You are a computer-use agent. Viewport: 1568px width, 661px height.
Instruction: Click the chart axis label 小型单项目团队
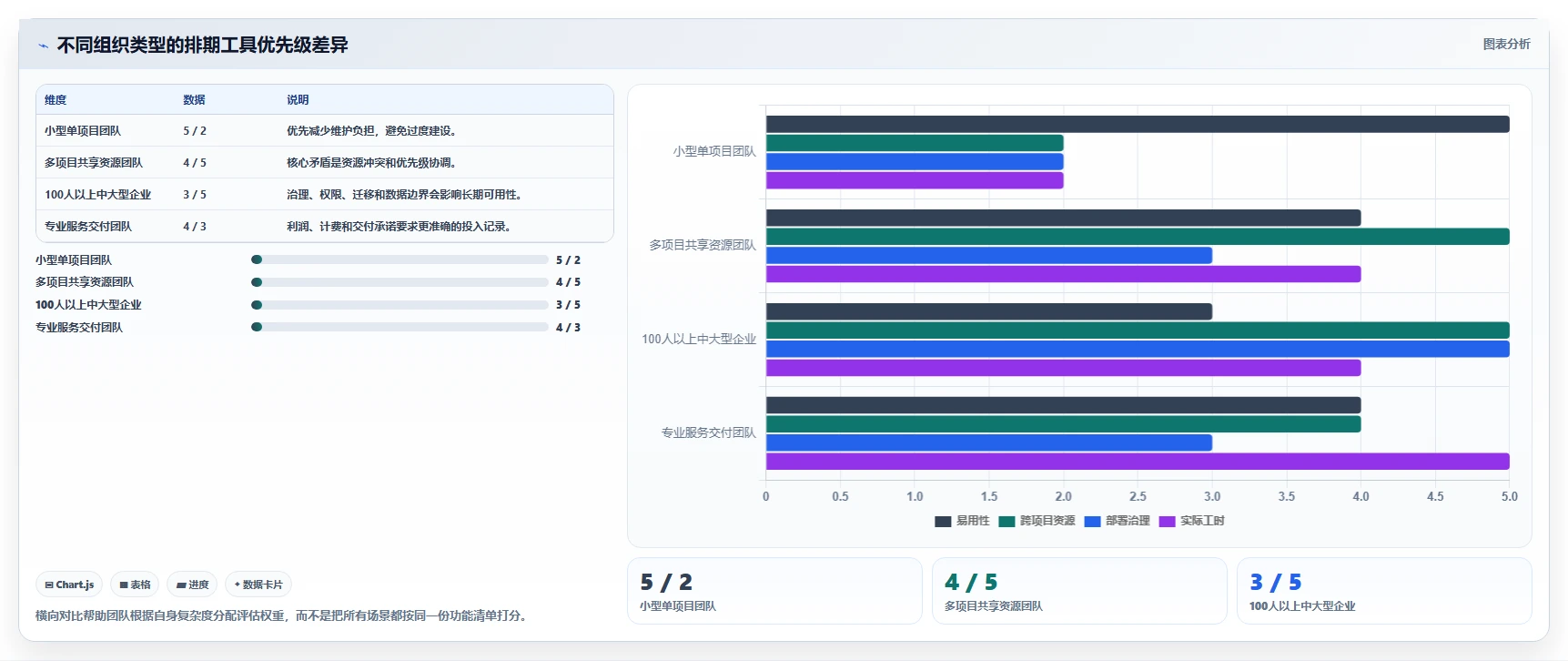[714, 152]
